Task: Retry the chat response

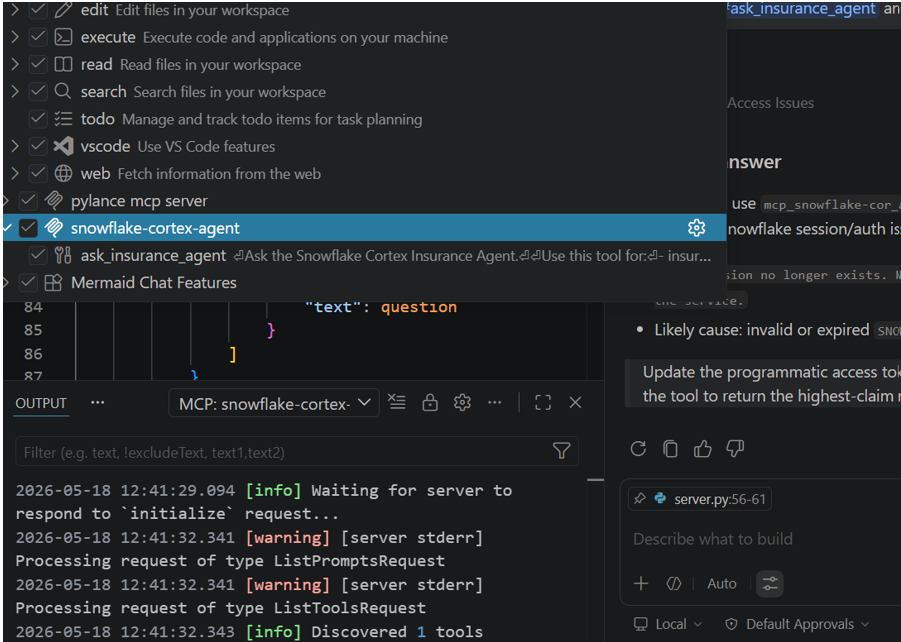Action: [638, 448]
